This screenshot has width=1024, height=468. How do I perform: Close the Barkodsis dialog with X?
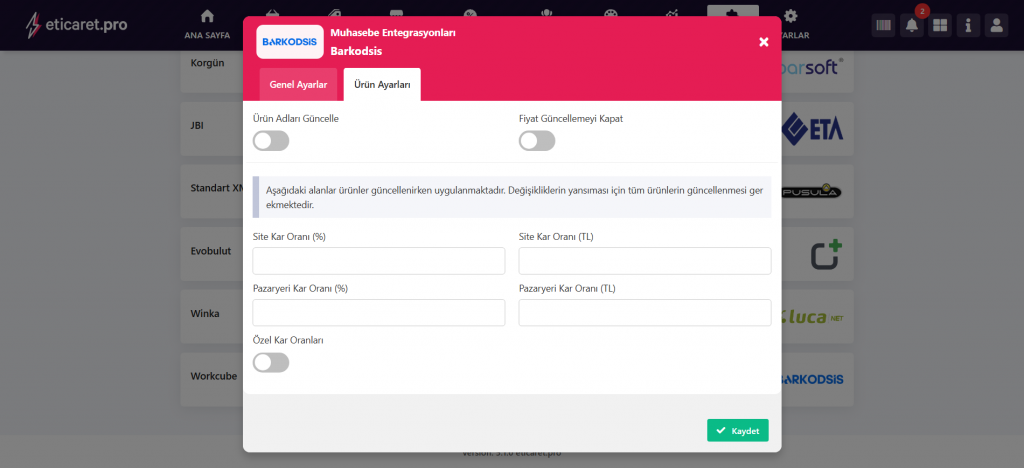764,42
